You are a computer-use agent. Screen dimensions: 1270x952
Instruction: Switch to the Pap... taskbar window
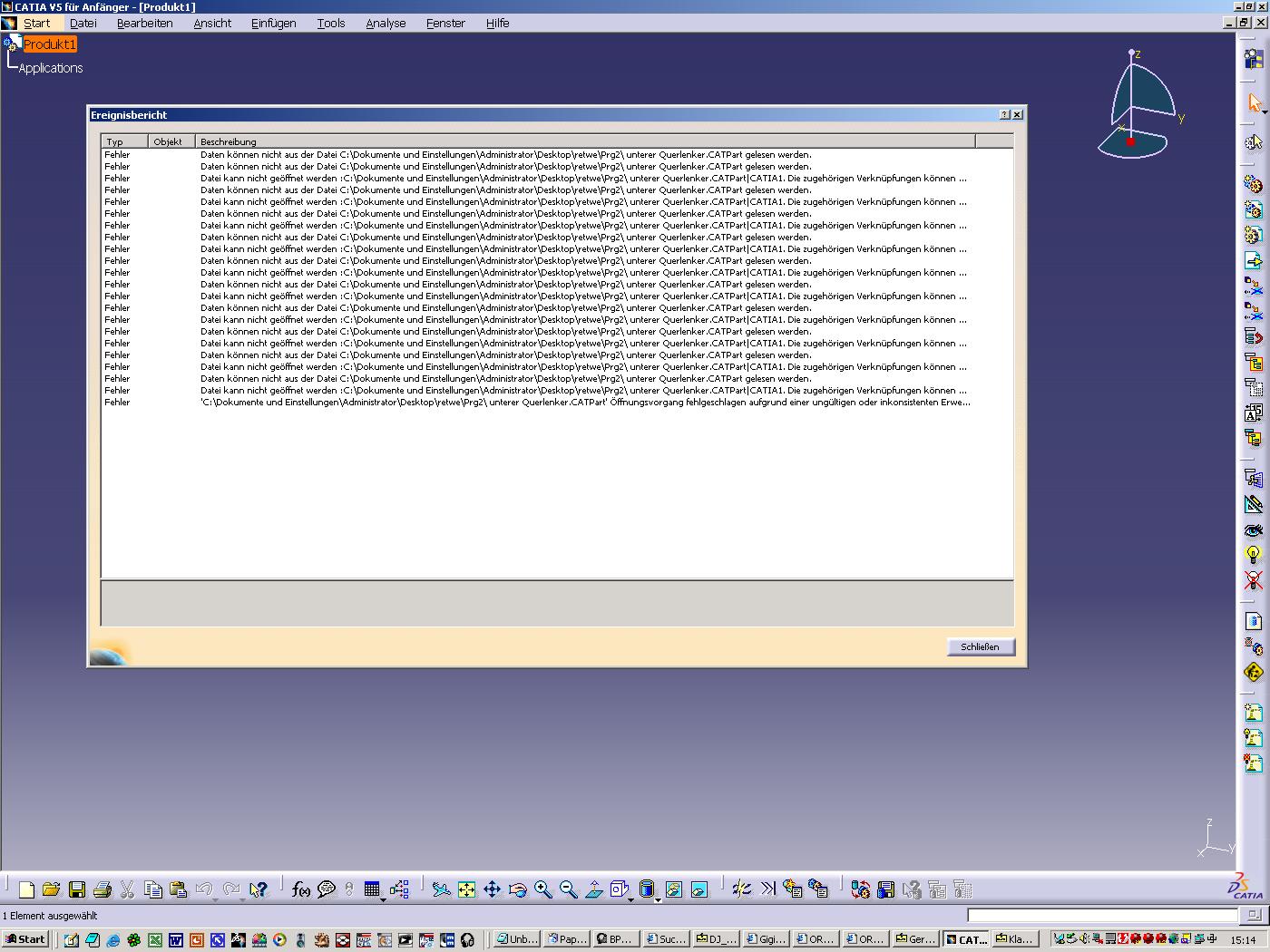click(x=567, y=939)
